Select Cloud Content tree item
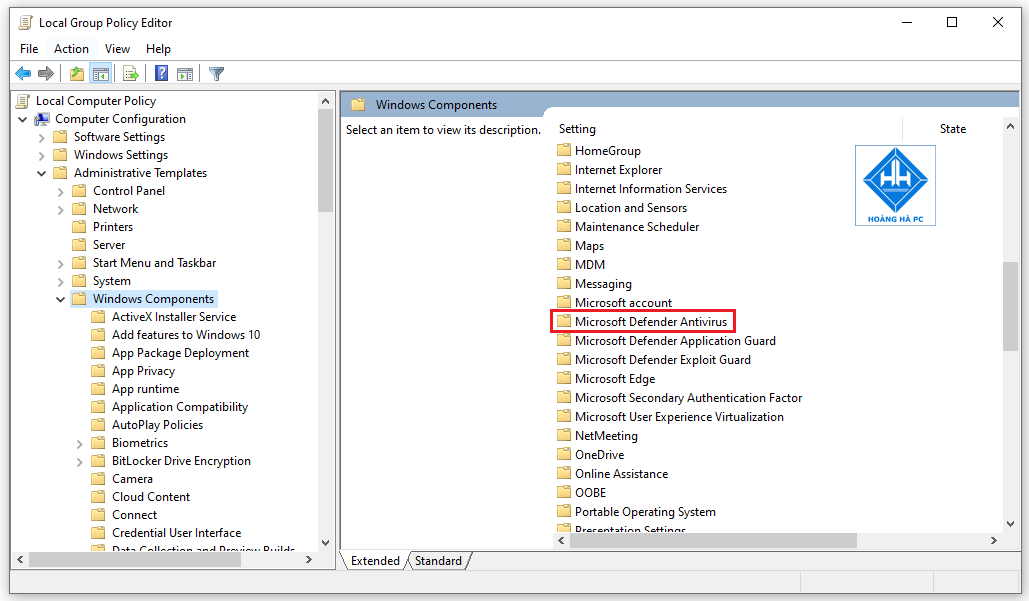Screen dimensions: 1029x601 point(151,497)
